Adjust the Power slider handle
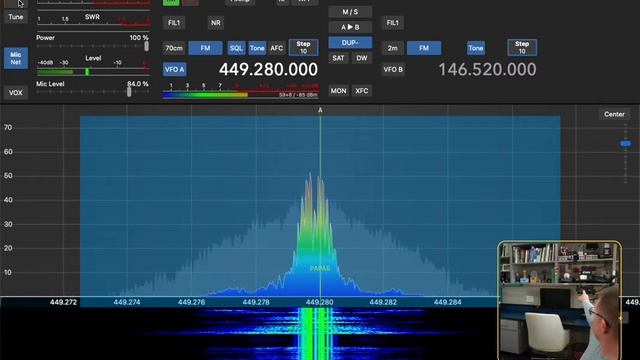This screenshot has width=640, height=360. pyautogui.click(x=147, y=46)
